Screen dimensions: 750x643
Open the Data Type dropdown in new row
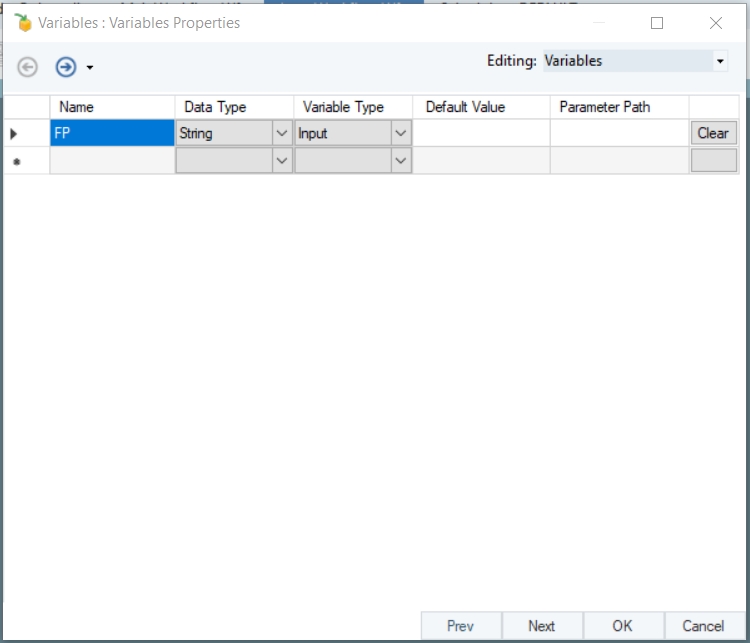(x=281, y=160)
